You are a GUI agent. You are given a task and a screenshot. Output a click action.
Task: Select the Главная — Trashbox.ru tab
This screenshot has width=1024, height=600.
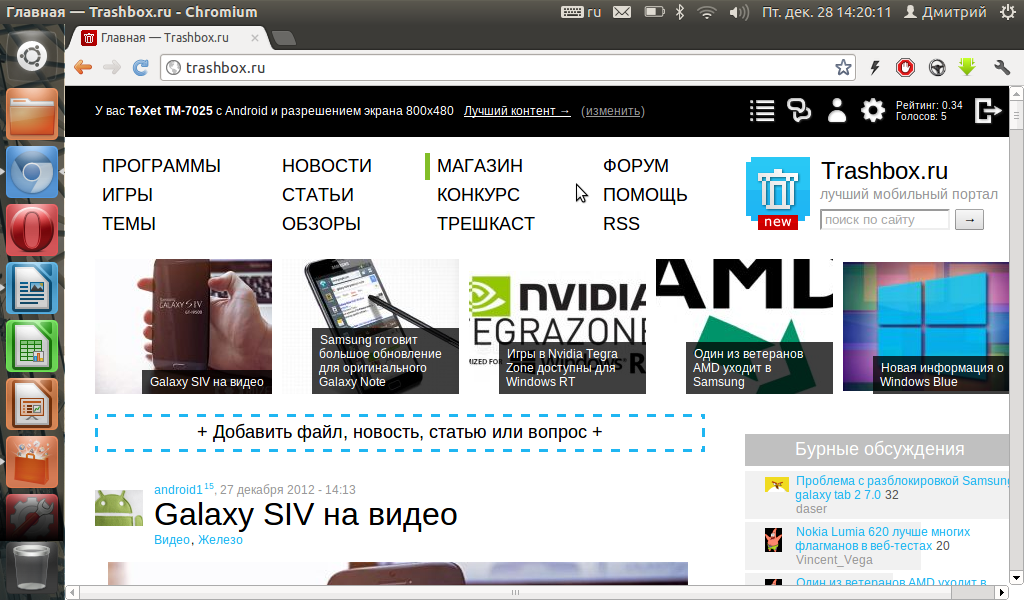point(163,38)
